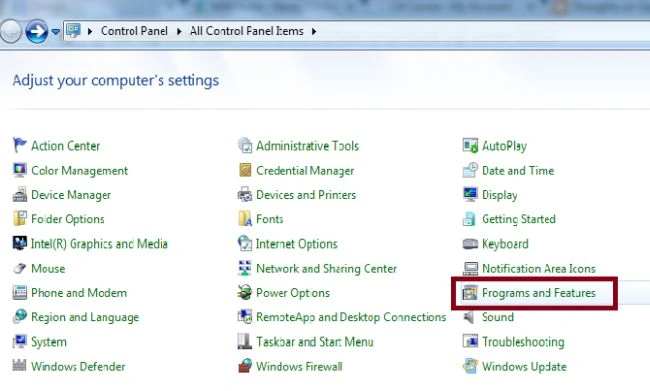The image size is (650, 391).
Task: Click the Phone and Modem icon
Action: [x=19, y=292]
